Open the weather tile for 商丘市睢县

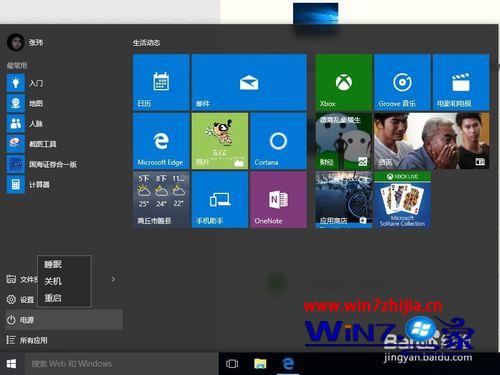[x=161, y=200]
